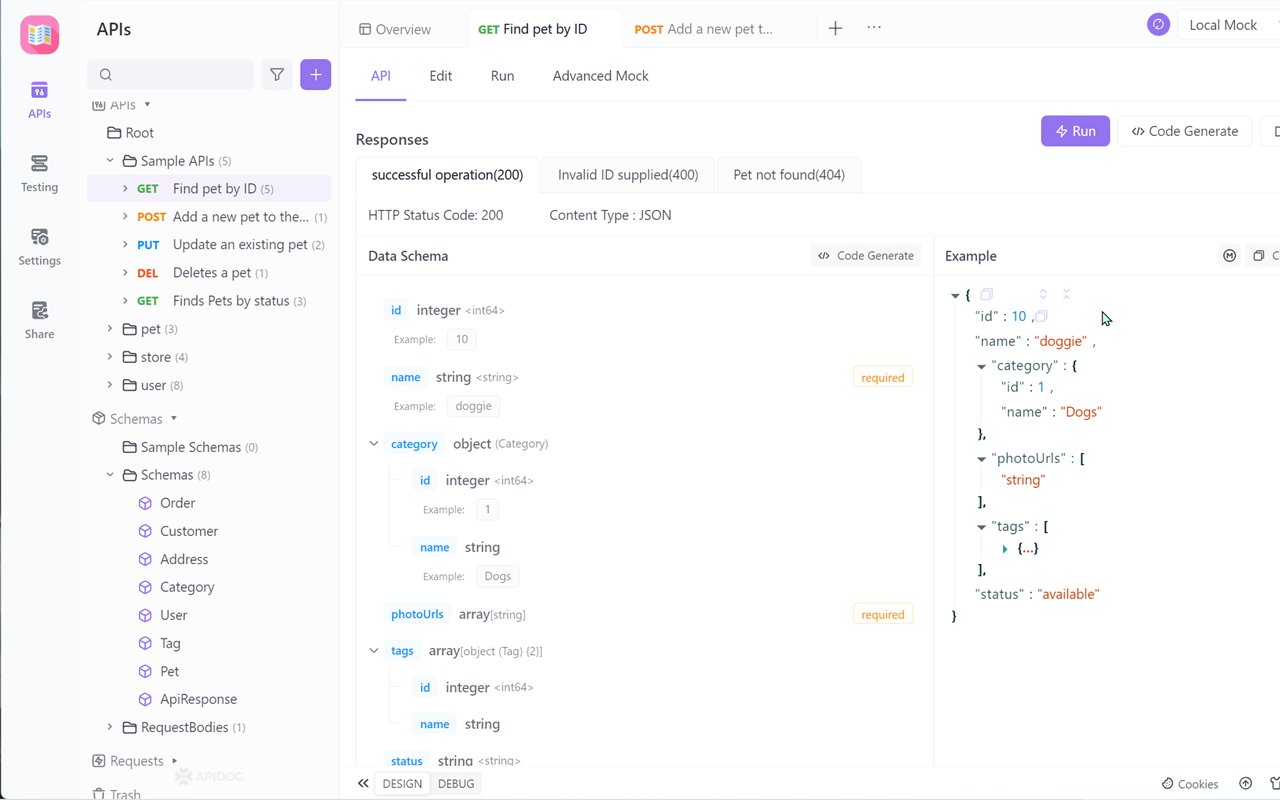1280x800 pixels.
Task: Expand the tags array in the Example JSON
Action: [x=1005, y=548]
